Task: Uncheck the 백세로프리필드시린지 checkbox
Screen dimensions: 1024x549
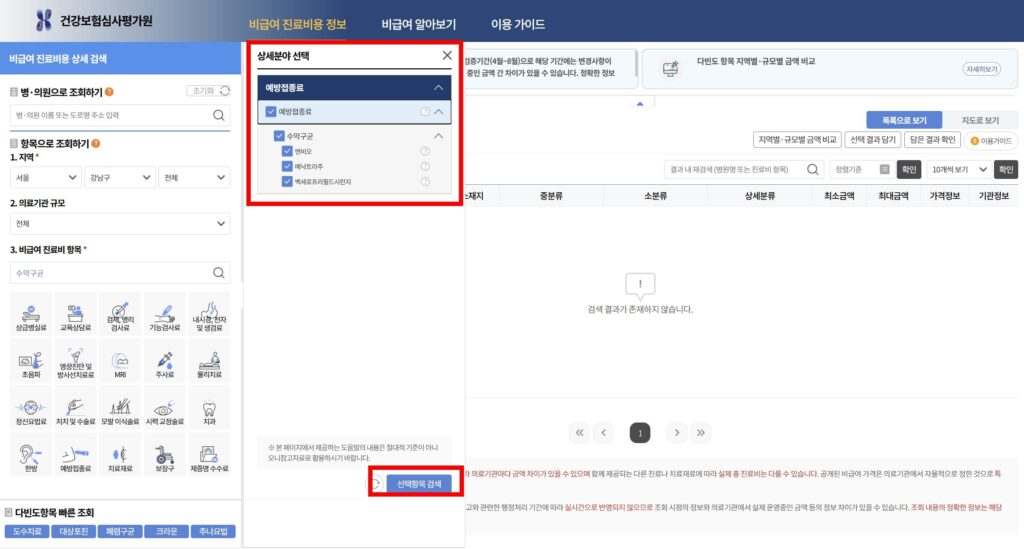Action: pos(287,181)
